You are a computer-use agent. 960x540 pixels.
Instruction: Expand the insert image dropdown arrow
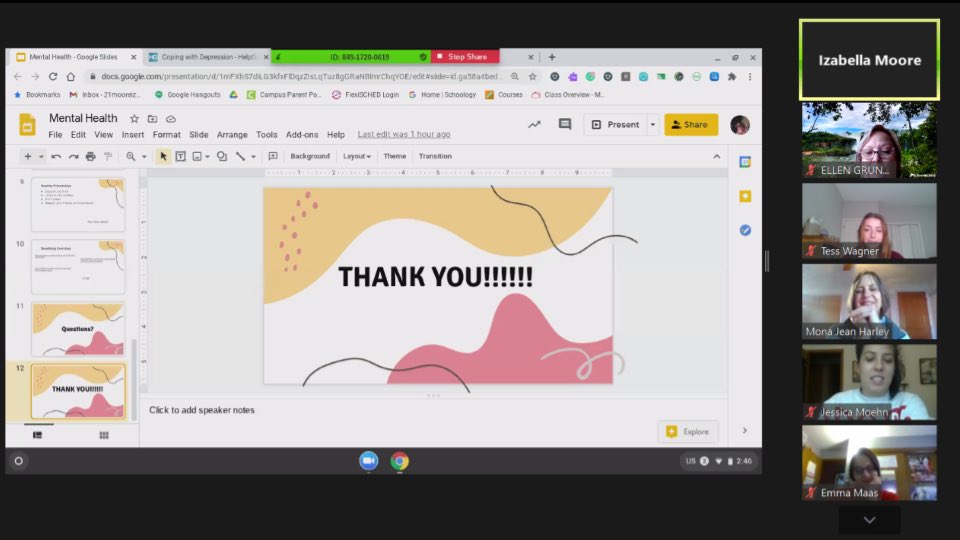pos(208,156)
